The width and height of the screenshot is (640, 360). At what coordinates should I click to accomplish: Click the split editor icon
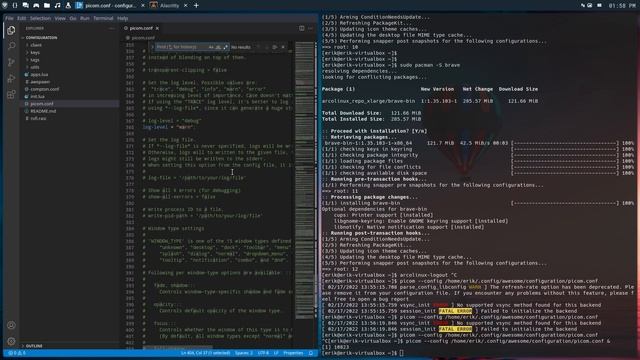[302, 28]
